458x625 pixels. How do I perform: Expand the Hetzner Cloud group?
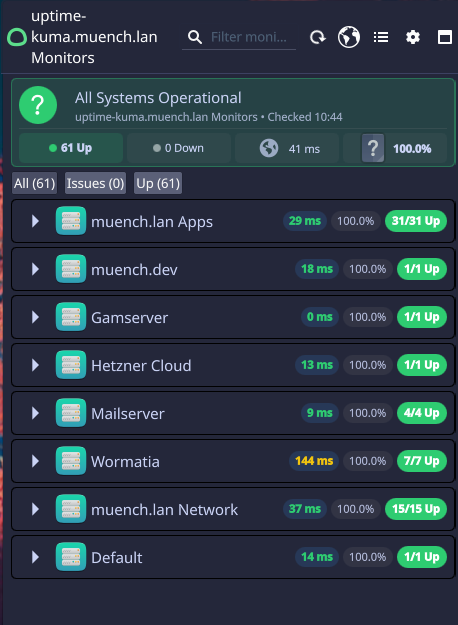pos(35,365)
